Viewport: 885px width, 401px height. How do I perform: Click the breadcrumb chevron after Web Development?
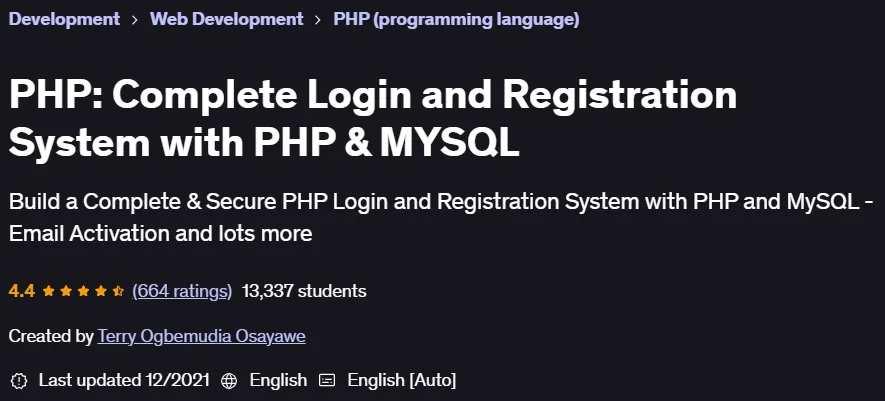tap(318, 20)
